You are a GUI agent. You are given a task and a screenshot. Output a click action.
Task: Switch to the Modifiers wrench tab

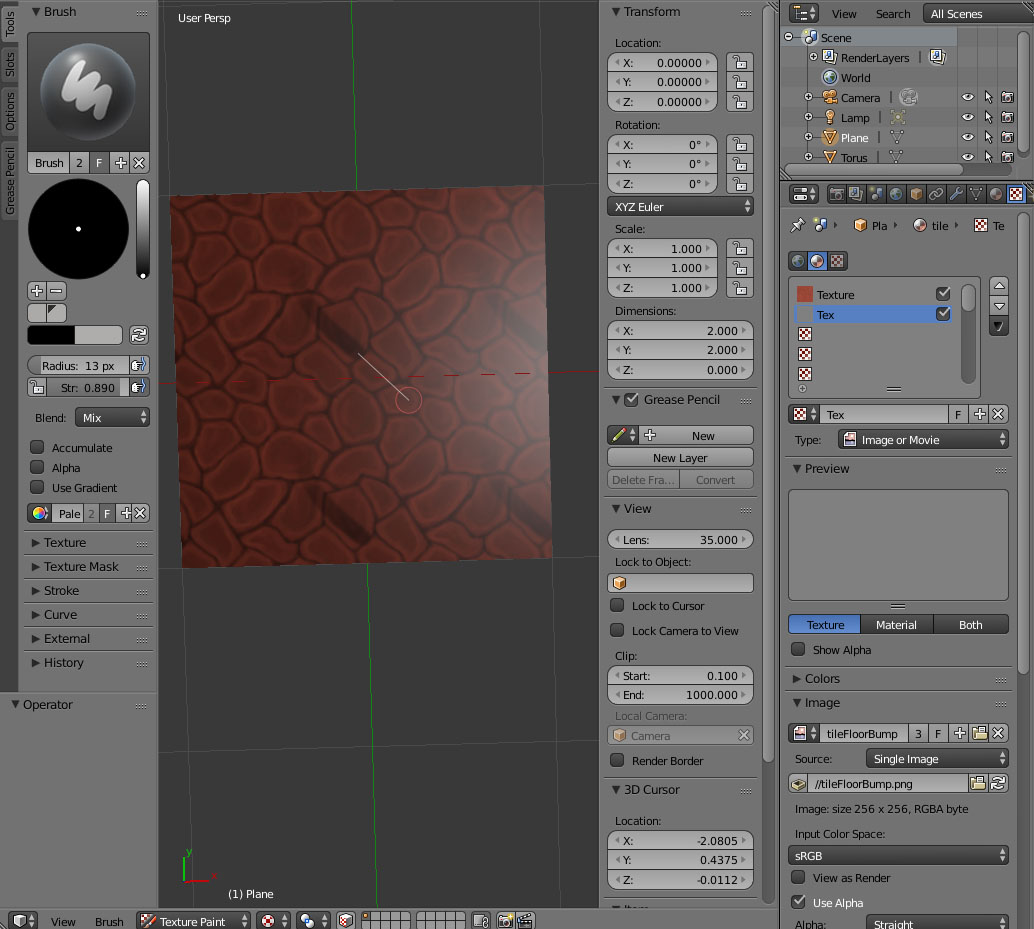tap(954, 193)
